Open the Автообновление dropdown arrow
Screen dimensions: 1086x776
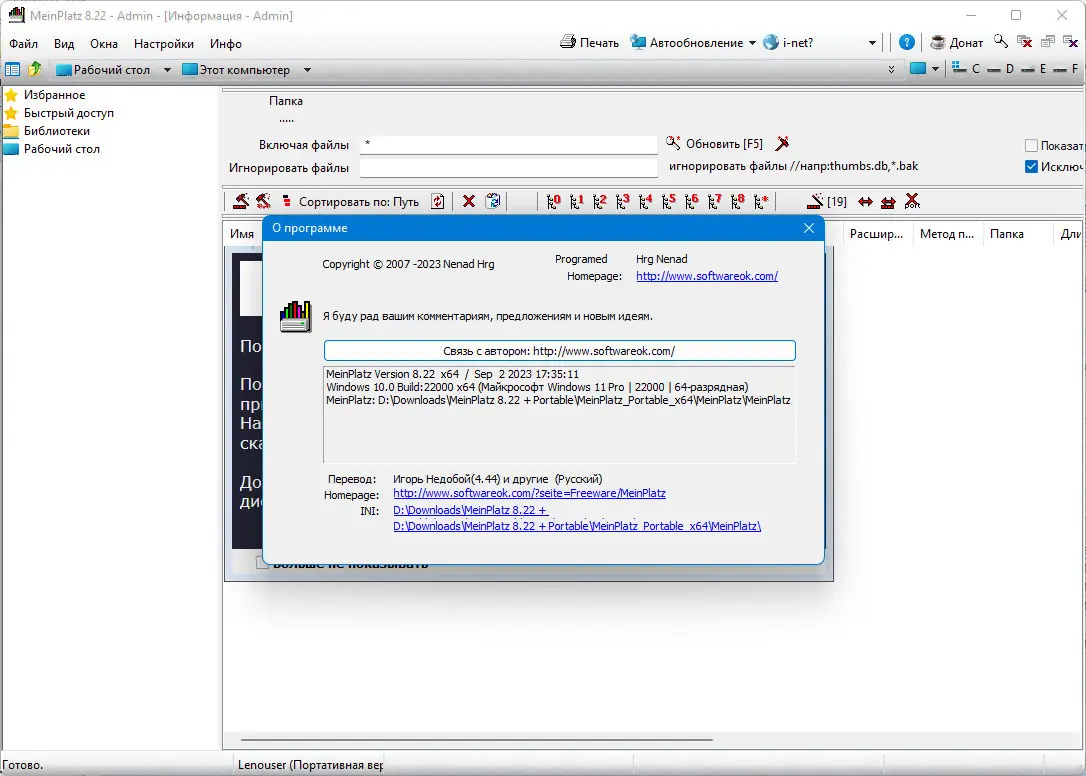(x=752, y=43)
